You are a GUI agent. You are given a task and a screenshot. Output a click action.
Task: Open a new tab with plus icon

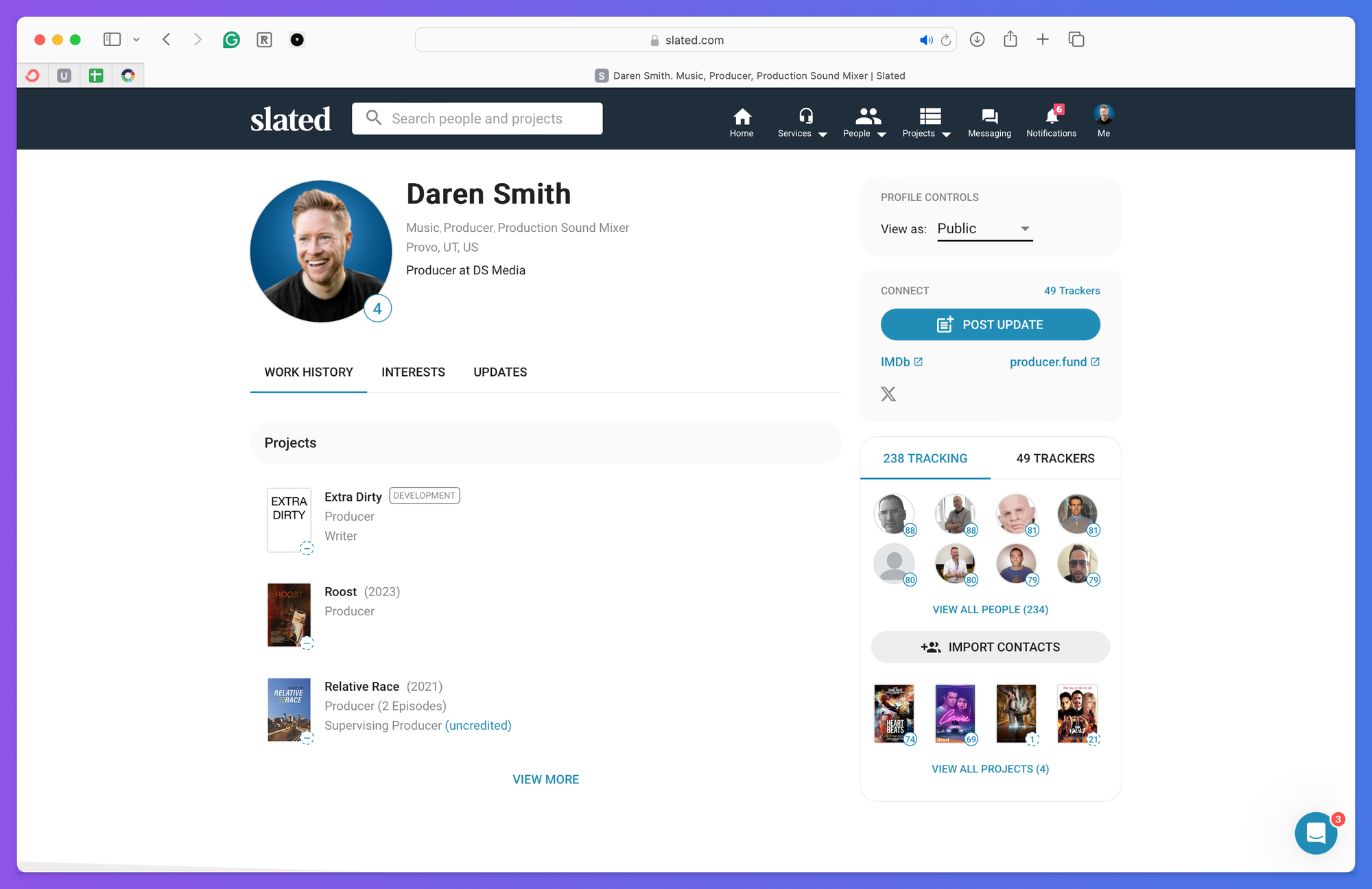pos(1043,39)
